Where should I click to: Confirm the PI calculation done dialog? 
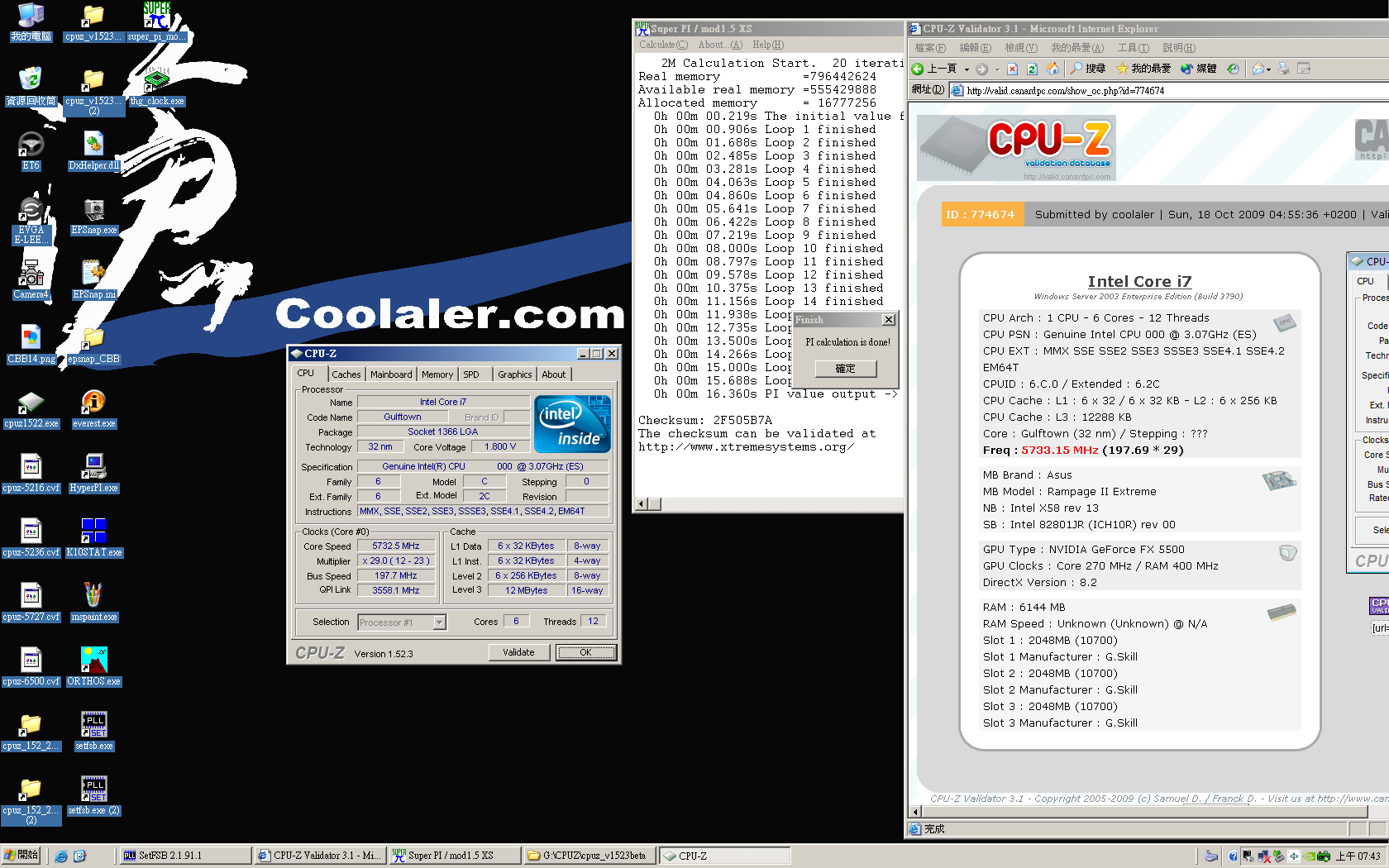pyautogui.click(x=845, y=369)
